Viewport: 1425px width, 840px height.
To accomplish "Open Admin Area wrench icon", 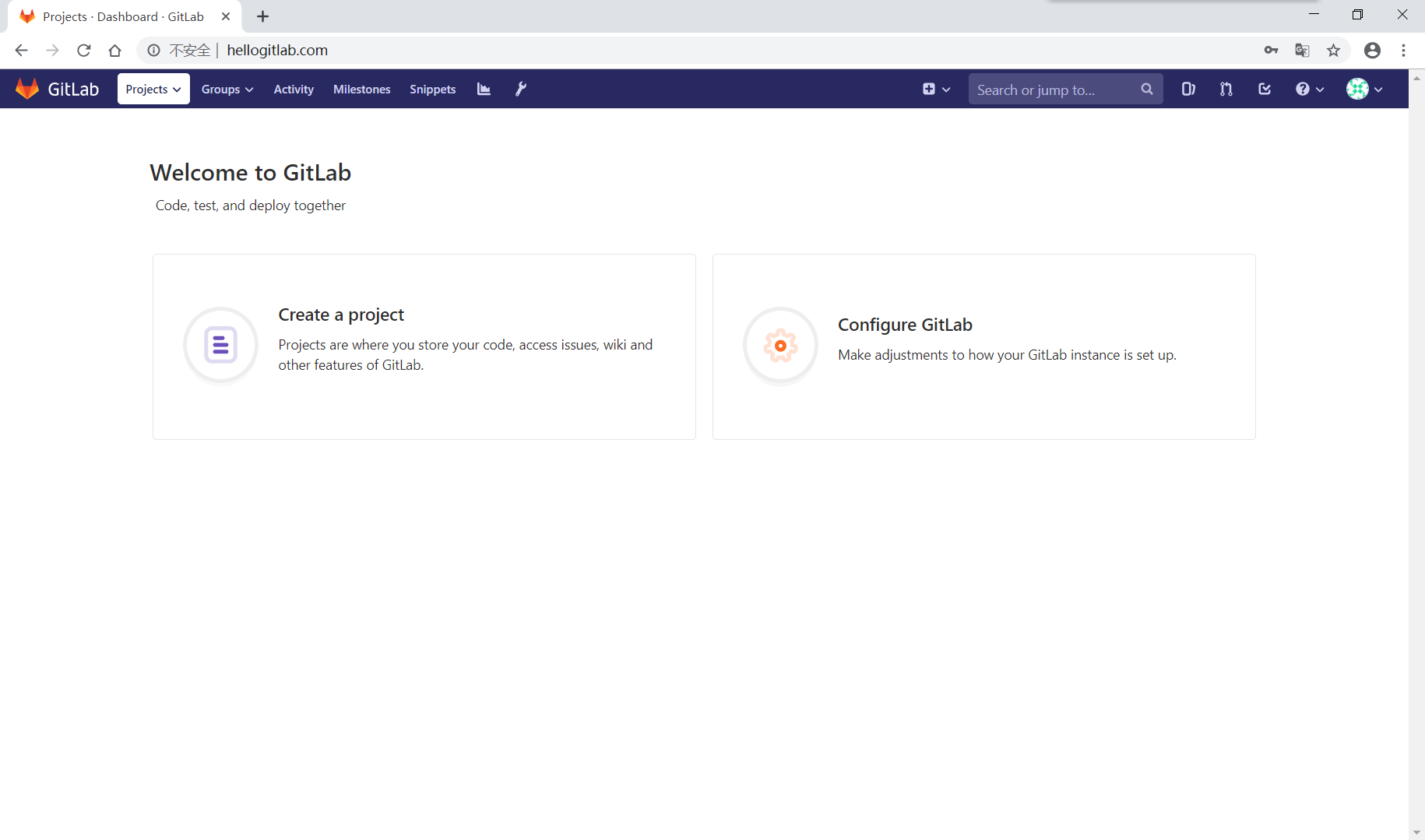I will [521, 90].
